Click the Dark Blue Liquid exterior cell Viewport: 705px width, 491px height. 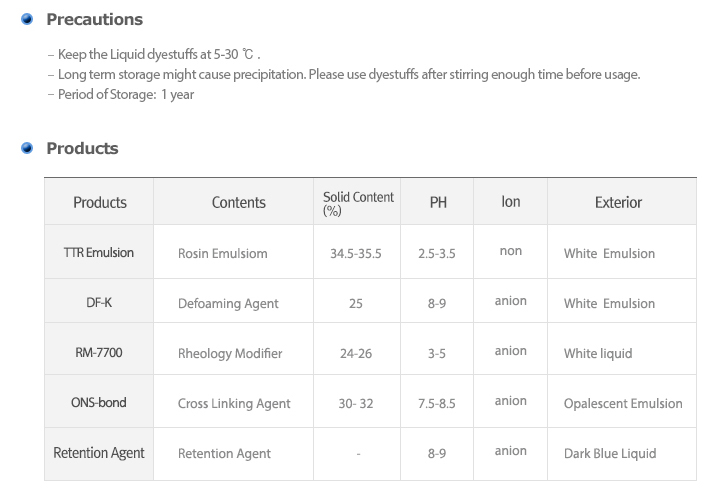pos(622,453)
